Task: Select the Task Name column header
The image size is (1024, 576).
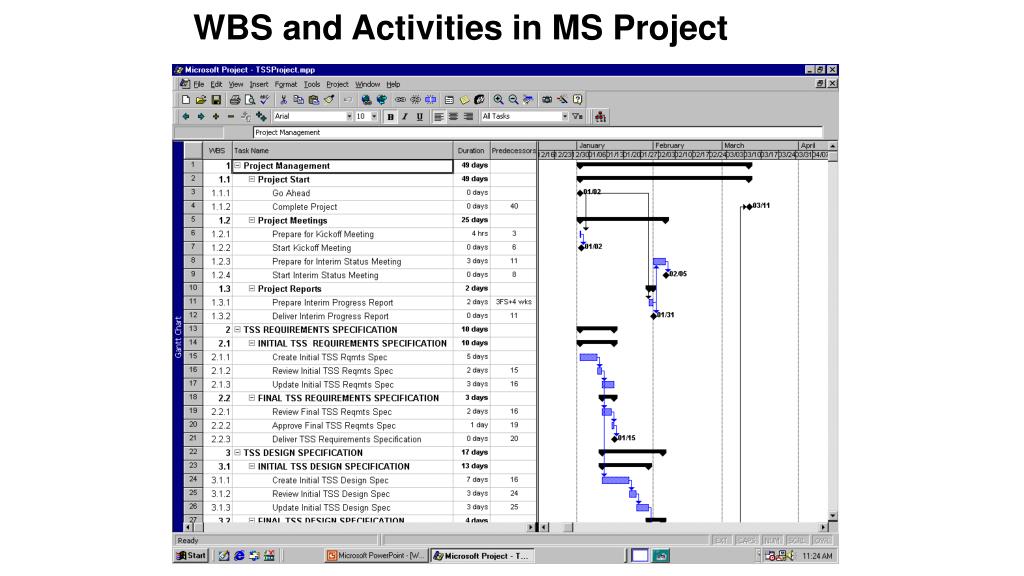Action: (x=343, y=150)
